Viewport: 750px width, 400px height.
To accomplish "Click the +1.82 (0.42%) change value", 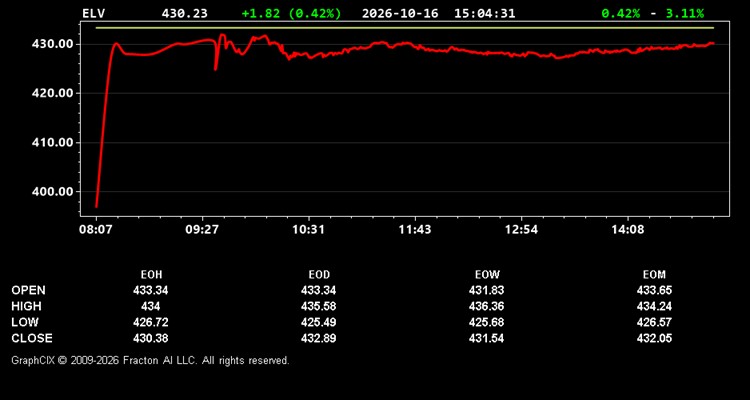I will point(291,13).
